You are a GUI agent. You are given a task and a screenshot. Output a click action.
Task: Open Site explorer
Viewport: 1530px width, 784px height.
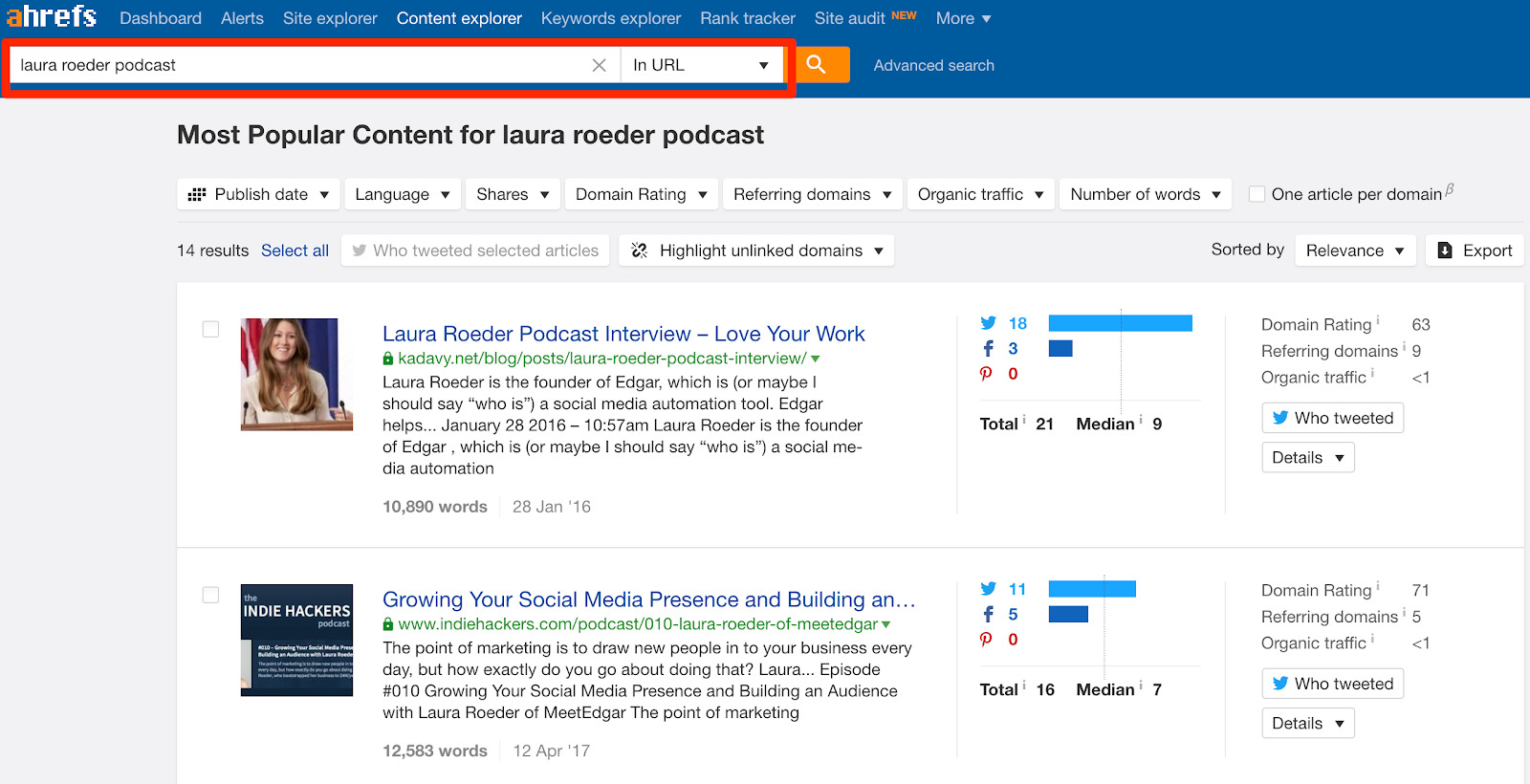point(330,18)
